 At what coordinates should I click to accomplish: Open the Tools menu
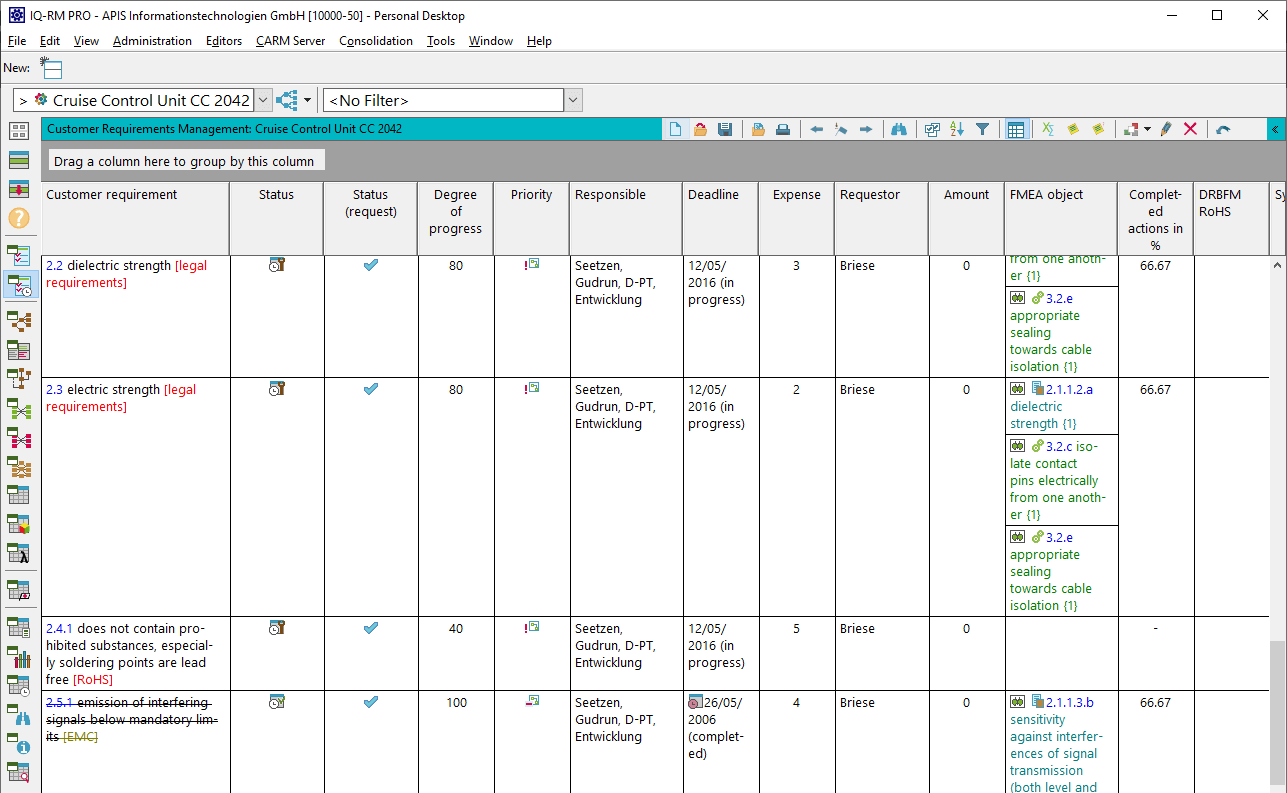[441, 41]
